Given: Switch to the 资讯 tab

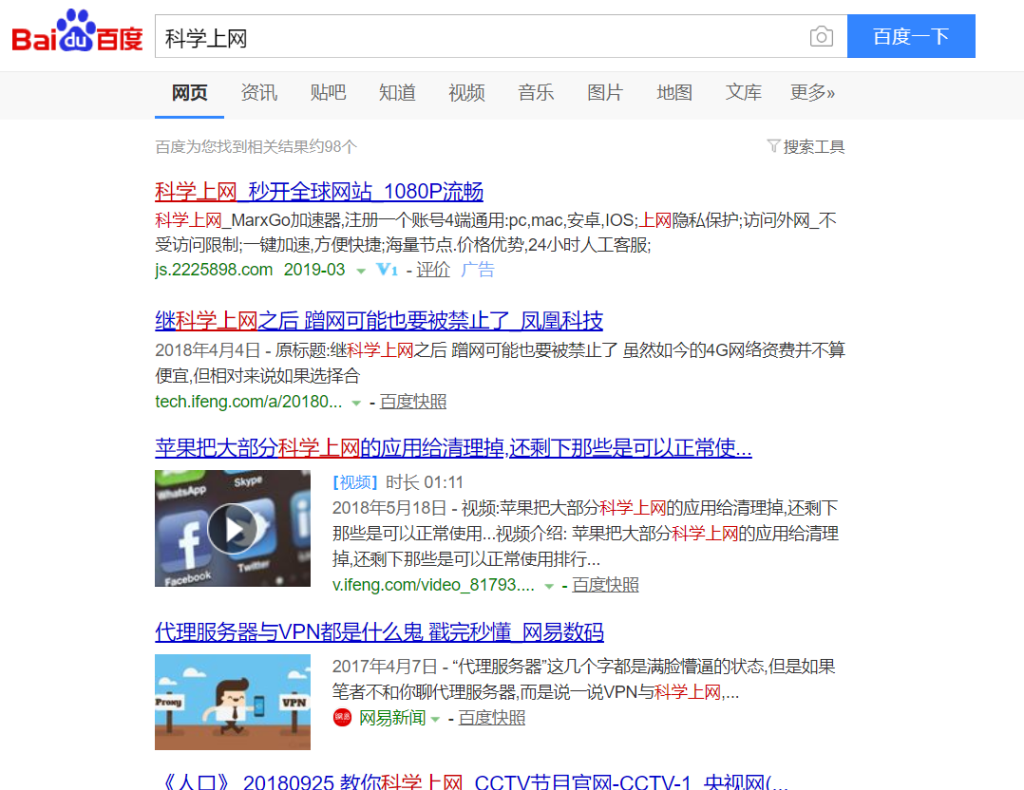Looking at the screenshot, I should point(259,93).
